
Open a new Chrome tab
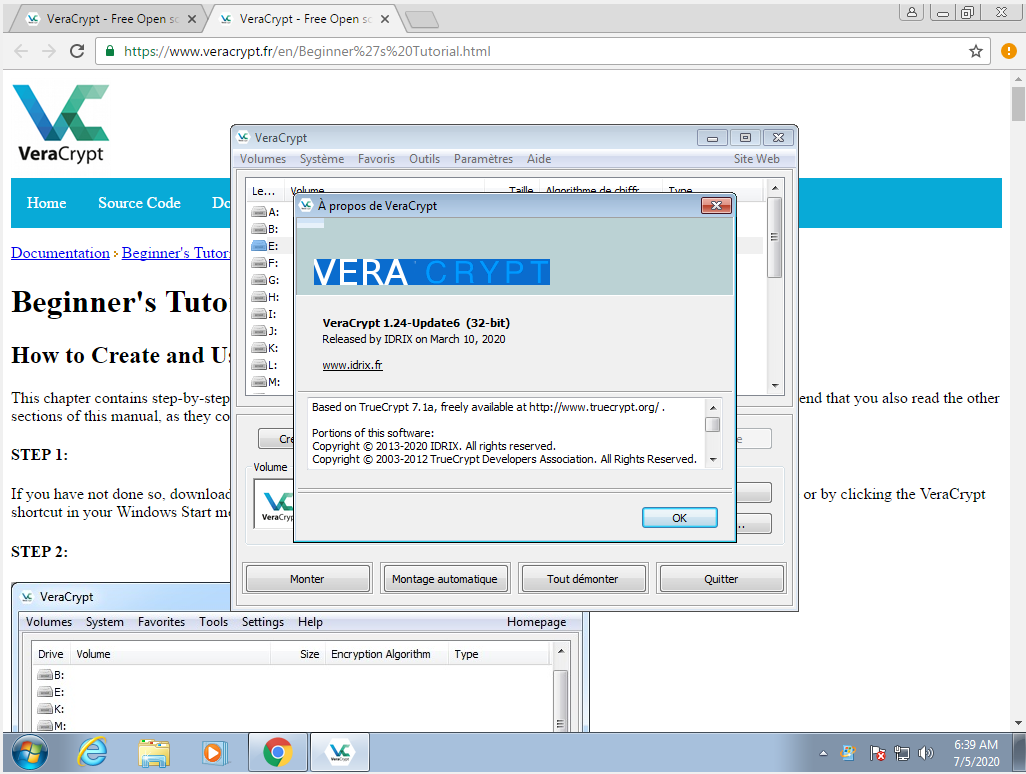coord(422,20)
